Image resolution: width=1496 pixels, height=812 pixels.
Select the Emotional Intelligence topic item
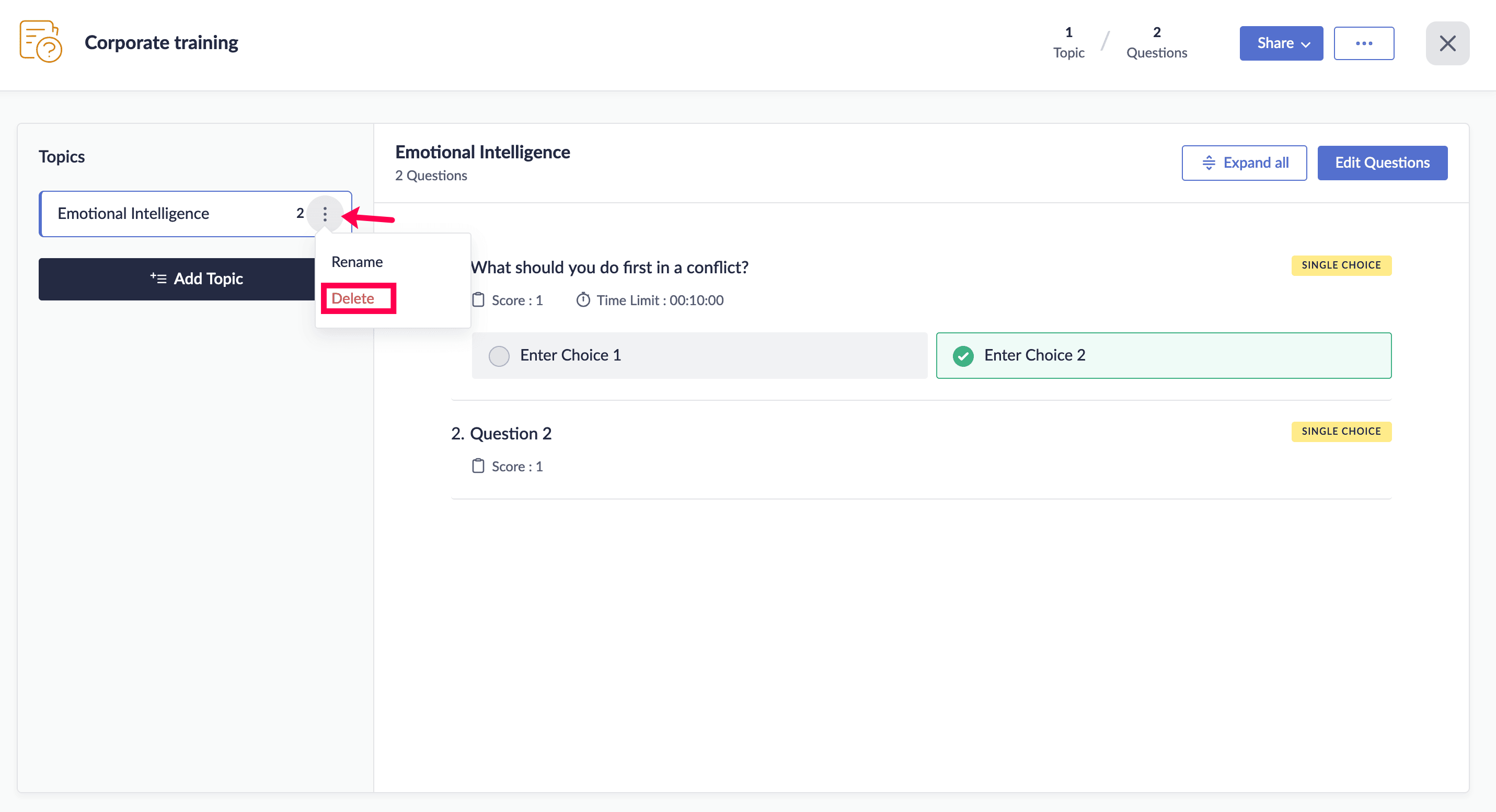(x=134, y=214)
